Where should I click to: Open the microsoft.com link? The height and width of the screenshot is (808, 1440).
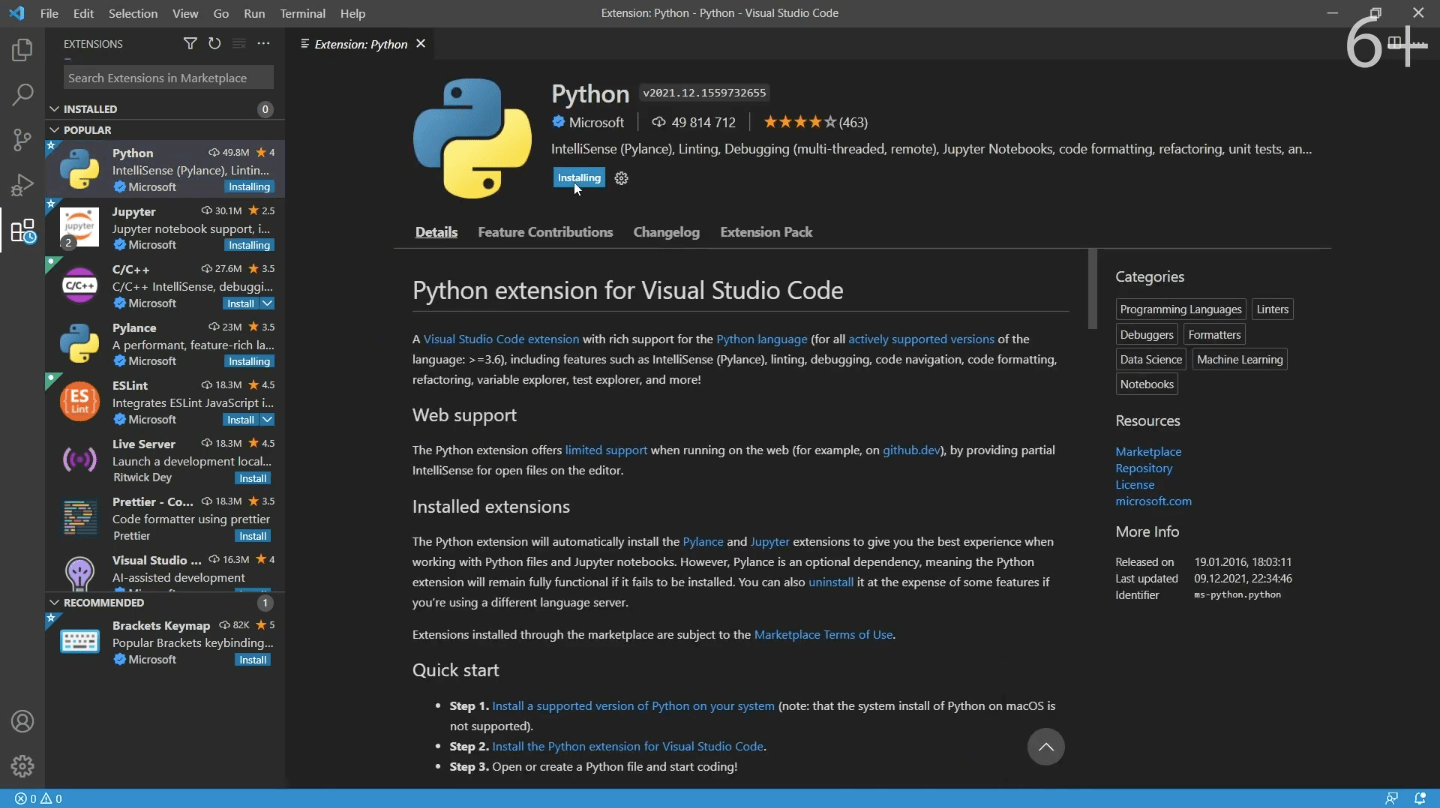(x=1153, y=501)
